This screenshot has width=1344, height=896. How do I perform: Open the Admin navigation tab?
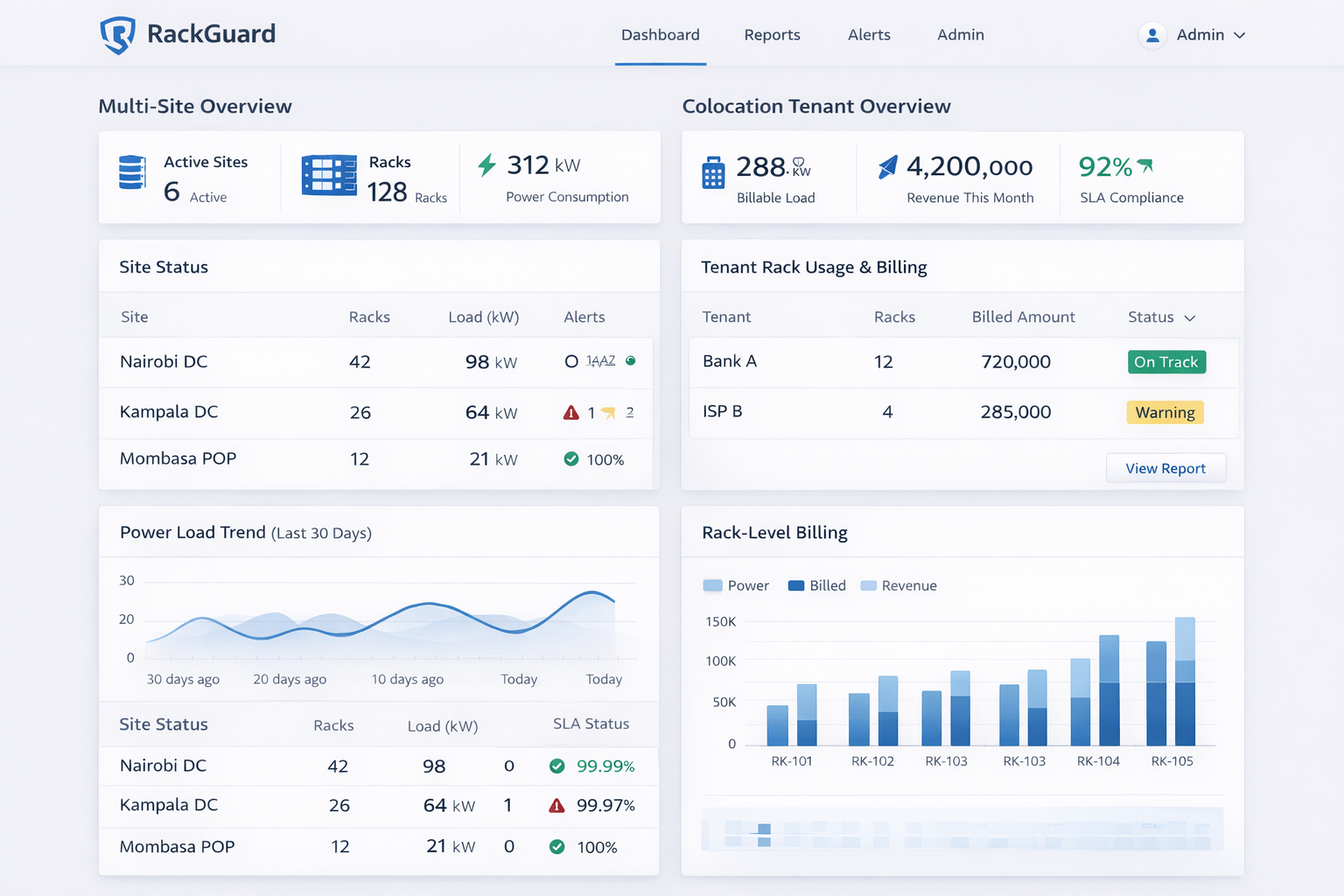coord(961,35)
